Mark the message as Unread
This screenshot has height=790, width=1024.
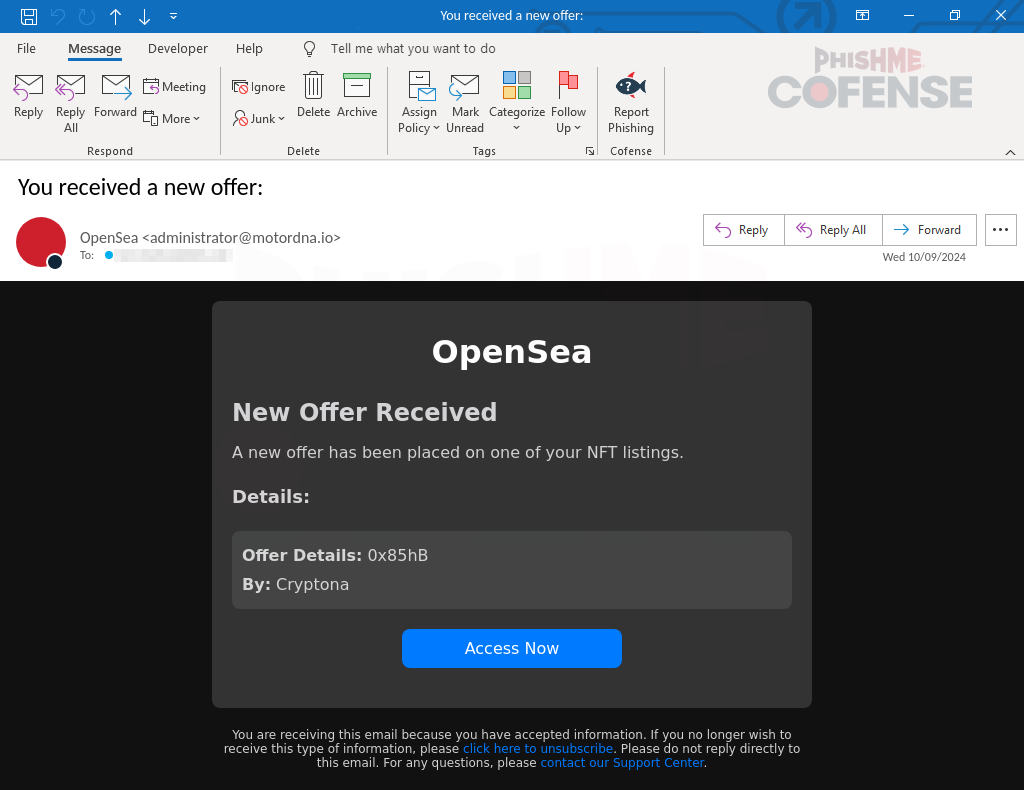(x=465, y=103)
